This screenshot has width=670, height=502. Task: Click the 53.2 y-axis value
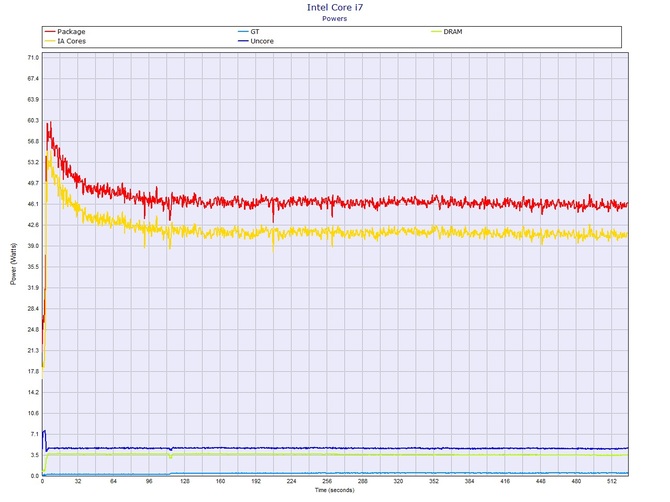33,162
